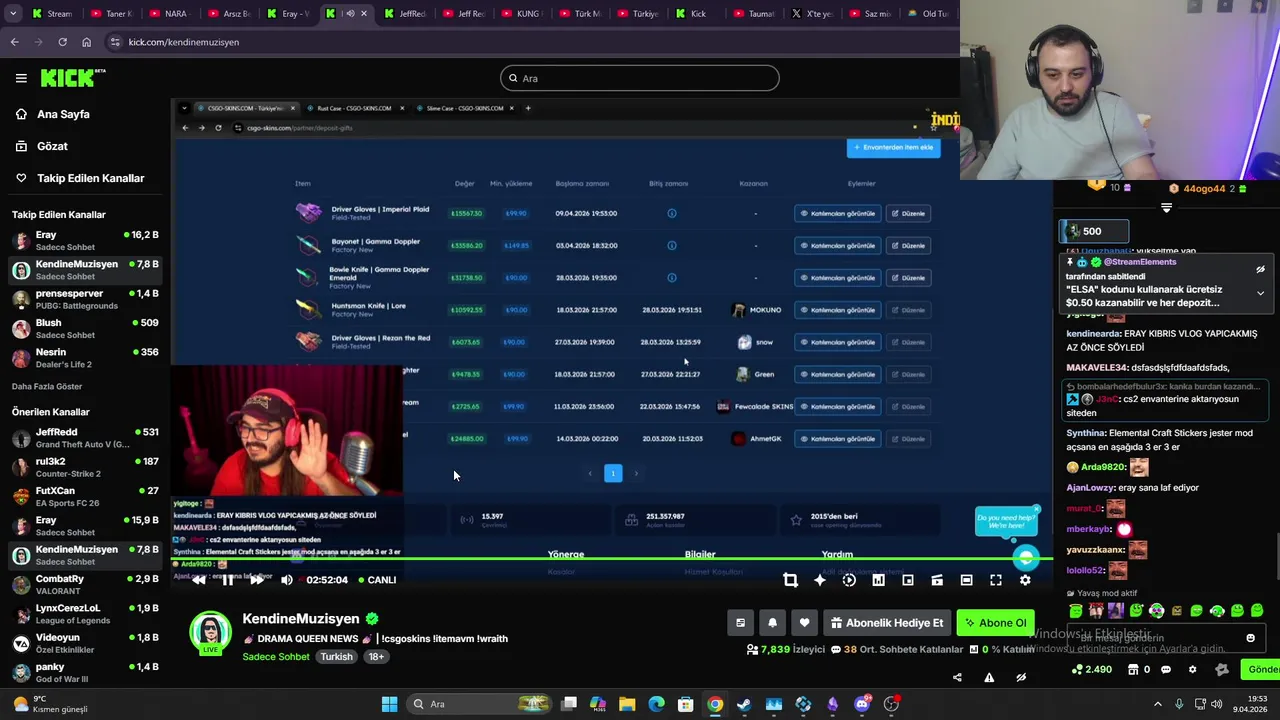Share the stream using share icon
1280x720 pixels.
click(957, 677)
